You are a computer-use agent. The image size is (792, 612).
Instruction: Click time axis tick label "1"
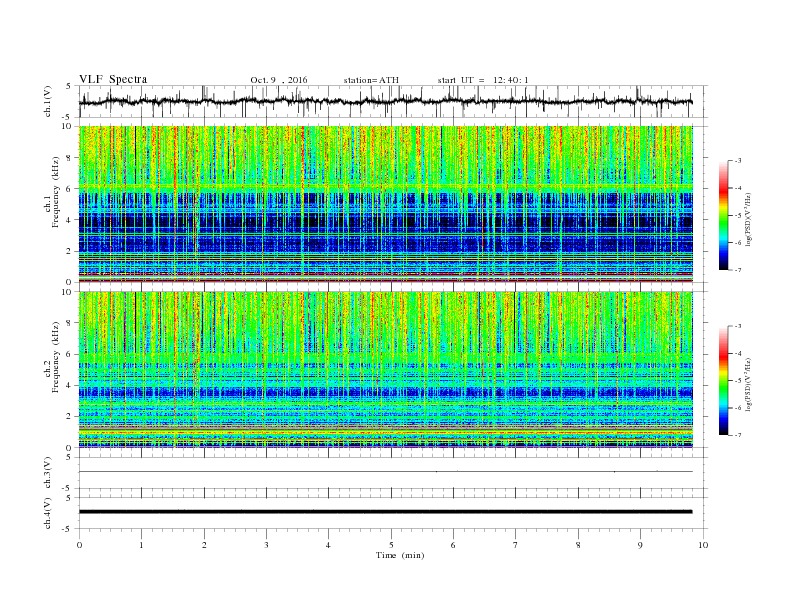[x=141, y=545]
